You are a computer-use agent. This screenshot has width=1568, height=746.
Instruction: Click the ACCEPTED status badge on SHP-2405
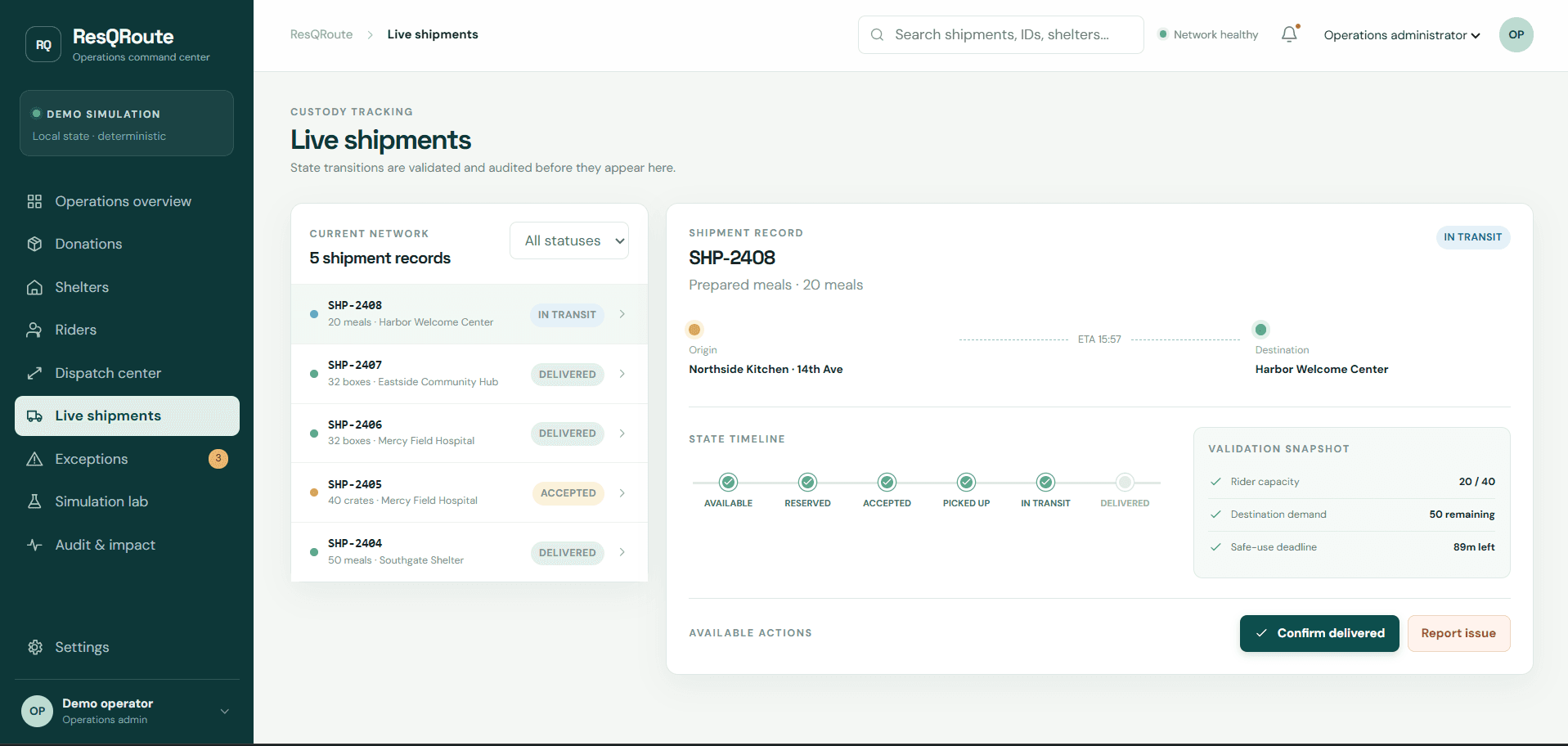pos(568,493)
